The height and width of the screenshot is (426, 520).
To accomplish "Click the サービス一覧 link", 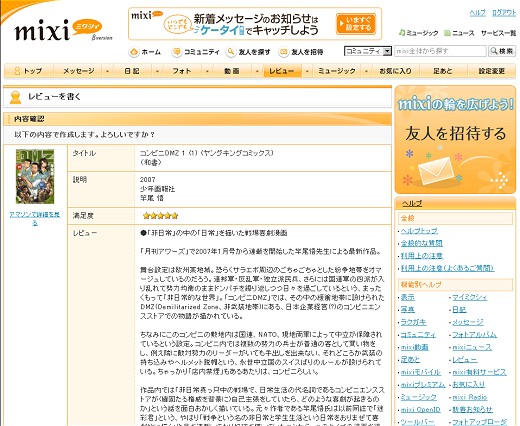I will [x=498, y=33].
